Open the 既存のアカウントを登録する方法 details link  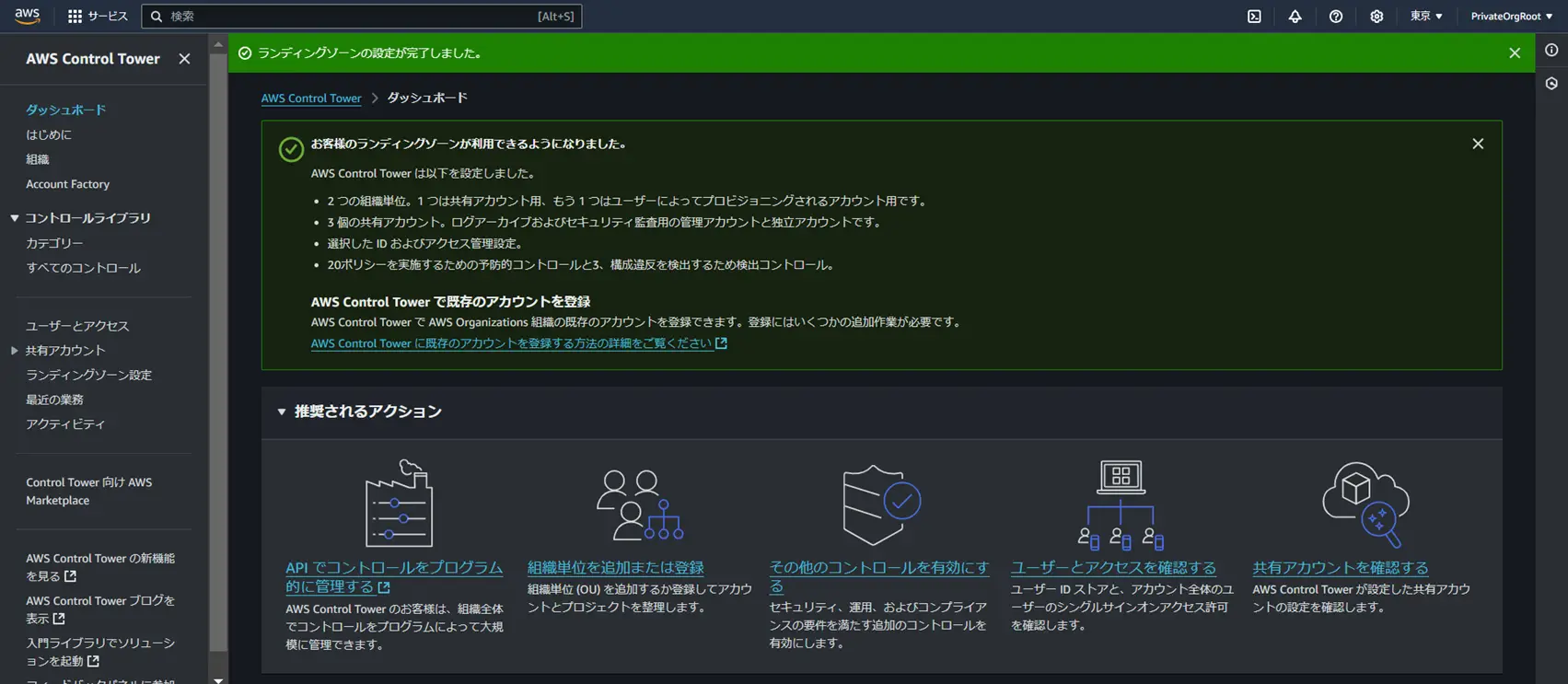(x=512, y=343)
